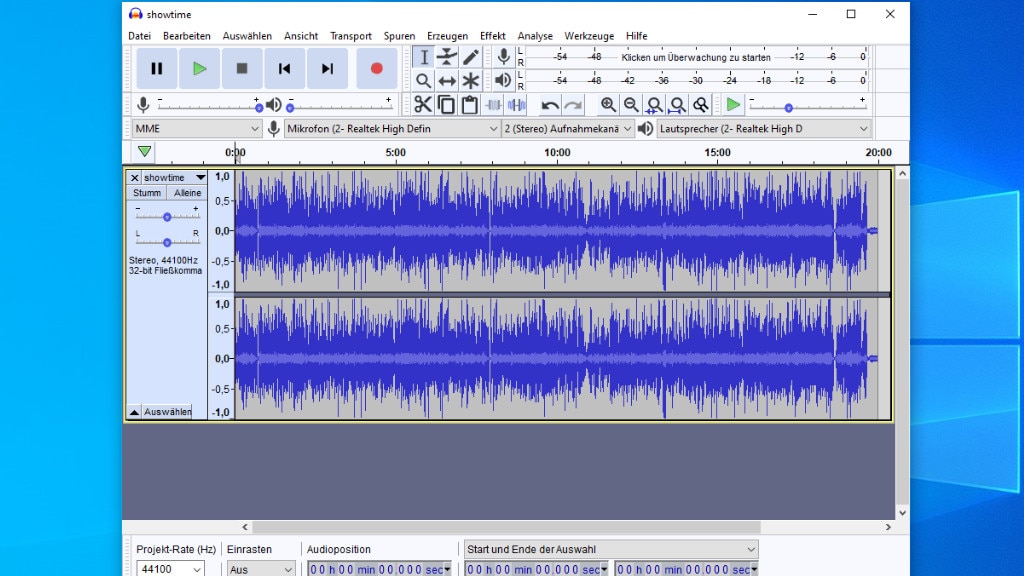
Task: Skip to the start of the track
Action: point(285,69)
